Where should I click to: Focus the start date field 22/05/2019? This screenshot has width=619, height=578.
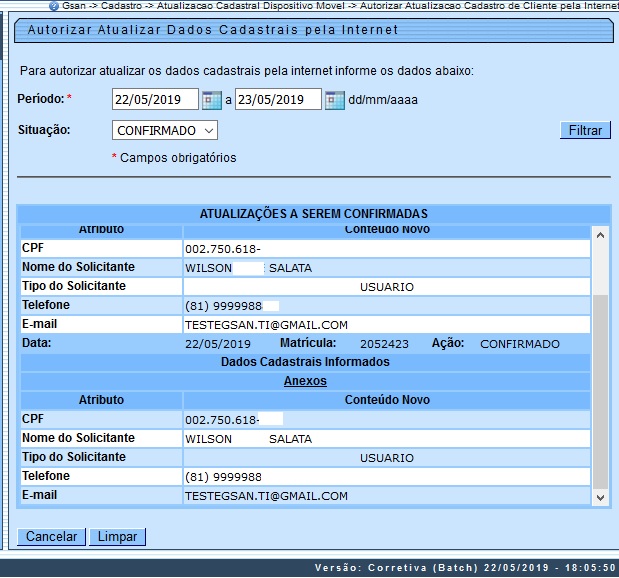pyautogui.click(x=155, y=99)
